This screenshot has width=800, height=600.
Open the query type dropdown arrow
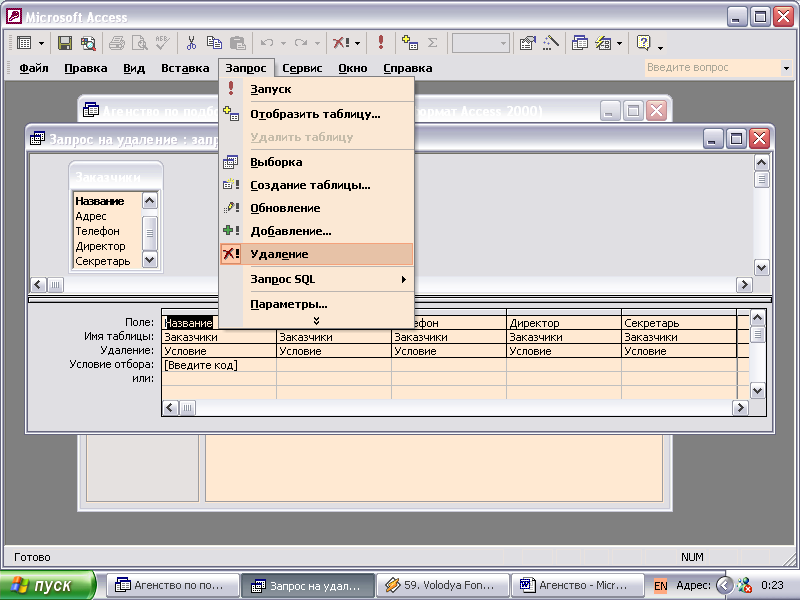(357, 43)
